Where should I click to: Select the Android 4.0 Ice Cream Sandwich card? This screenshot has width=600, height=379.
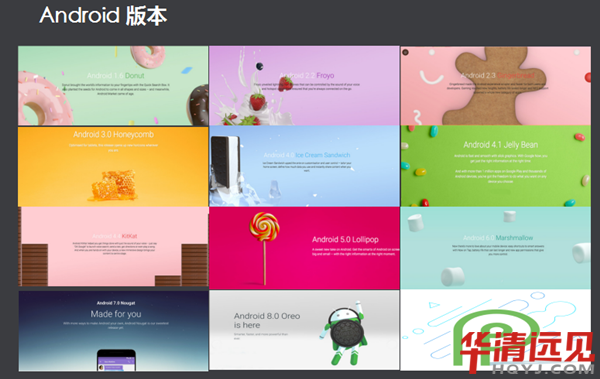point(304,166)
